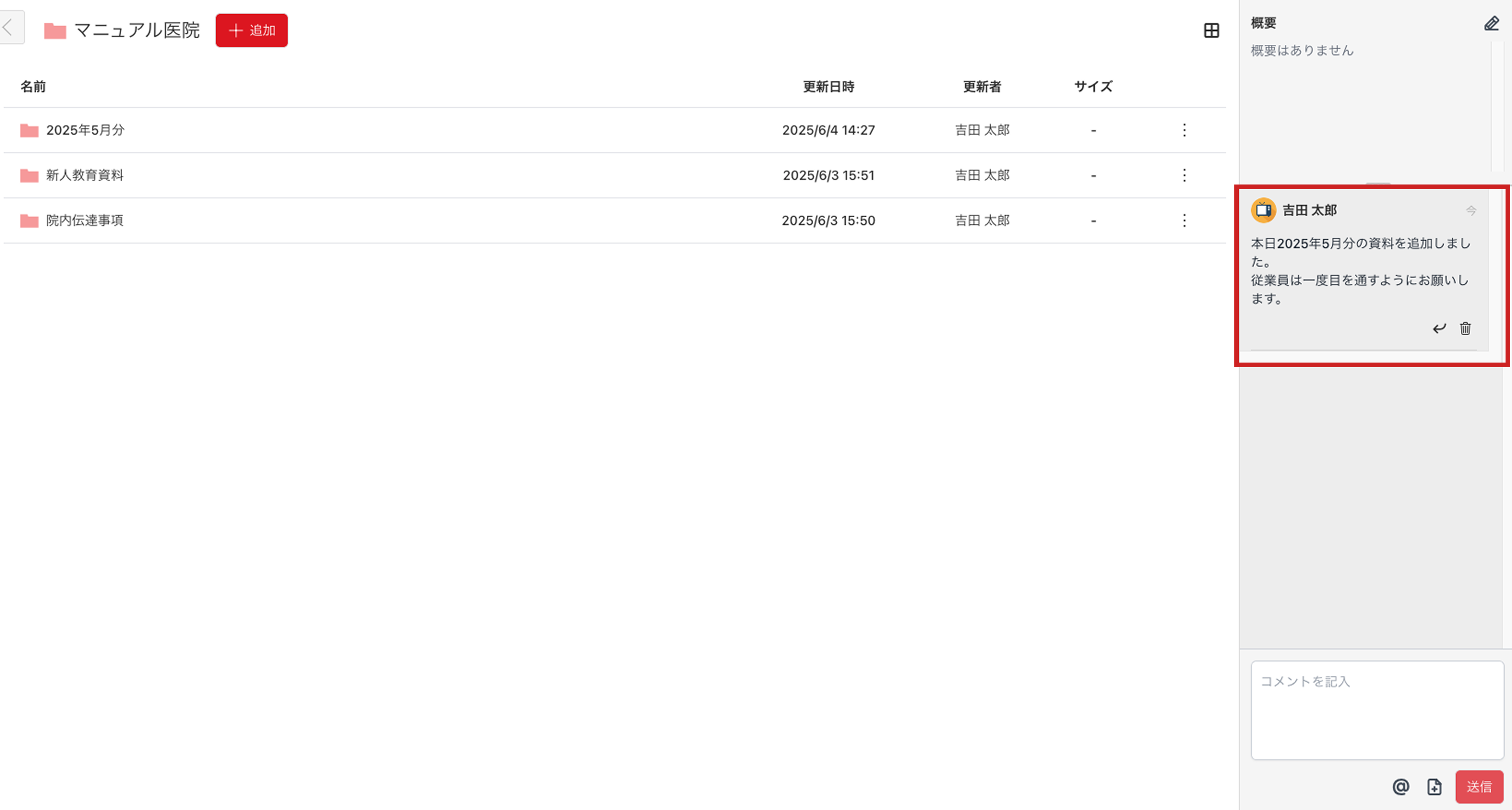1512x810 pixels.
Task: Click the comment text about 2025年5月分の資料
Action: click(x=1360, y=271)
